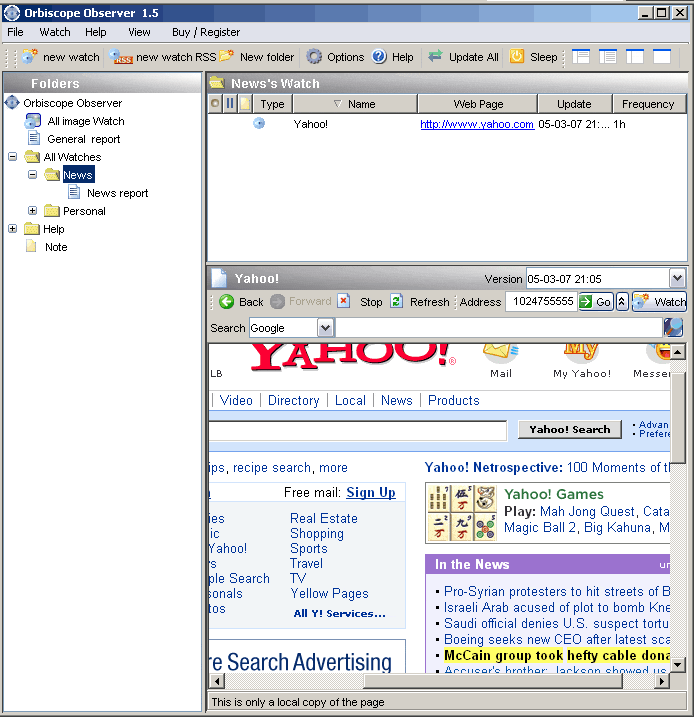Screen dimensions: 694x717
Task: Expand the Personal folder in tree
Action: click(32, 211)
